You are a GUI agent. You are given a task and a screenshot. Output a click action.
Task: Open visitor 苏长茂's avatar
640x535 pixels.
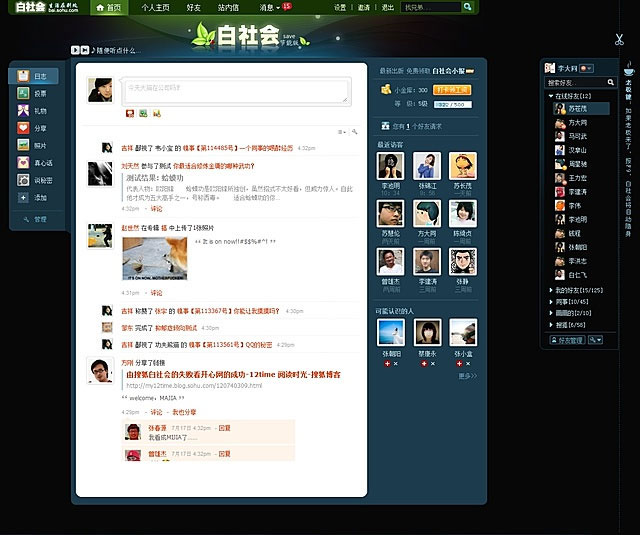pos(462,166)
